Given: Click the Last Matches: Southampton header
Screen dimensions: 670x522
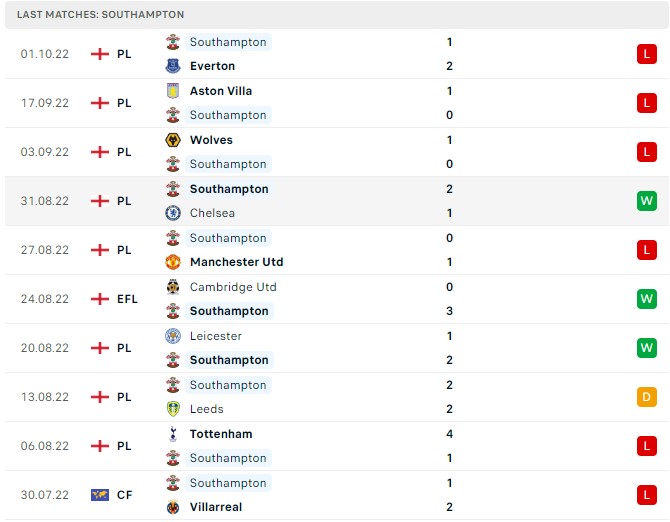Looking at the screenshot, I should tap(100, 15).
